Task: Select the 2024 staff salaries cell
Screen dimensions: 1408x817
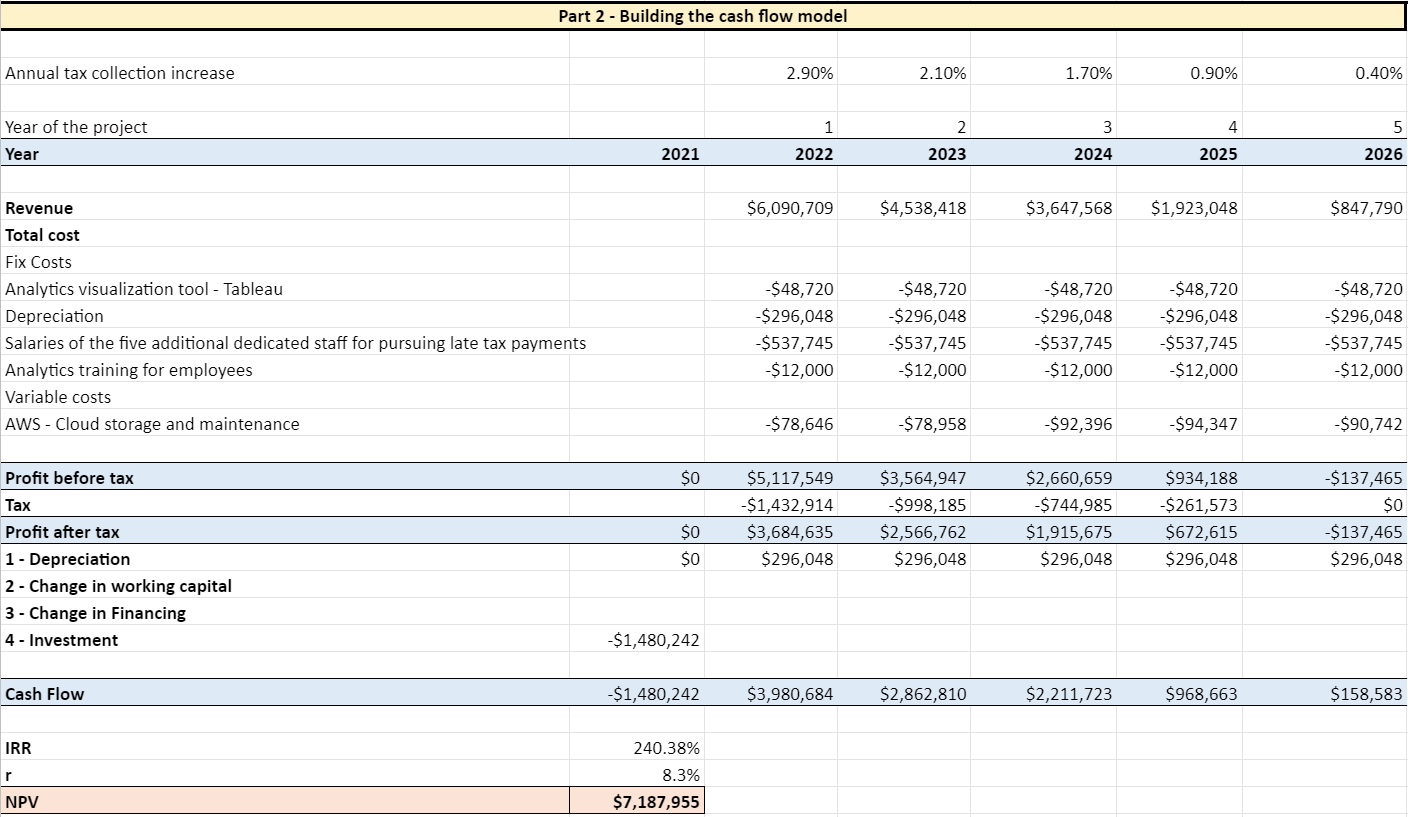Action: point(1078,343)
